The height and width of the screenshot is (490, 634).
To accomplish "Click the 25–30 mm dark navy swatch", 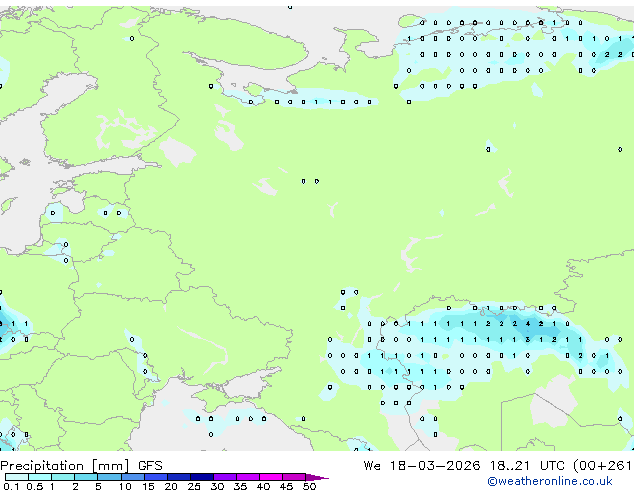I will (202, 477).
